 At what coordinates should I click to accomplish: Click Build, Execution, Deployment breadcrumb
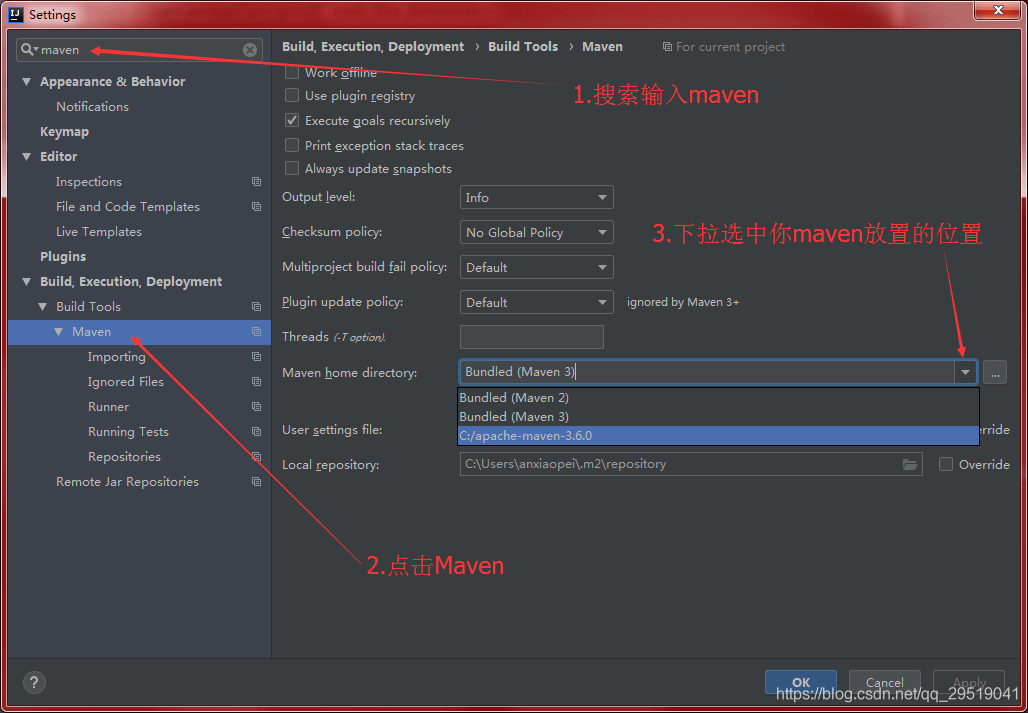coord(373,47)
